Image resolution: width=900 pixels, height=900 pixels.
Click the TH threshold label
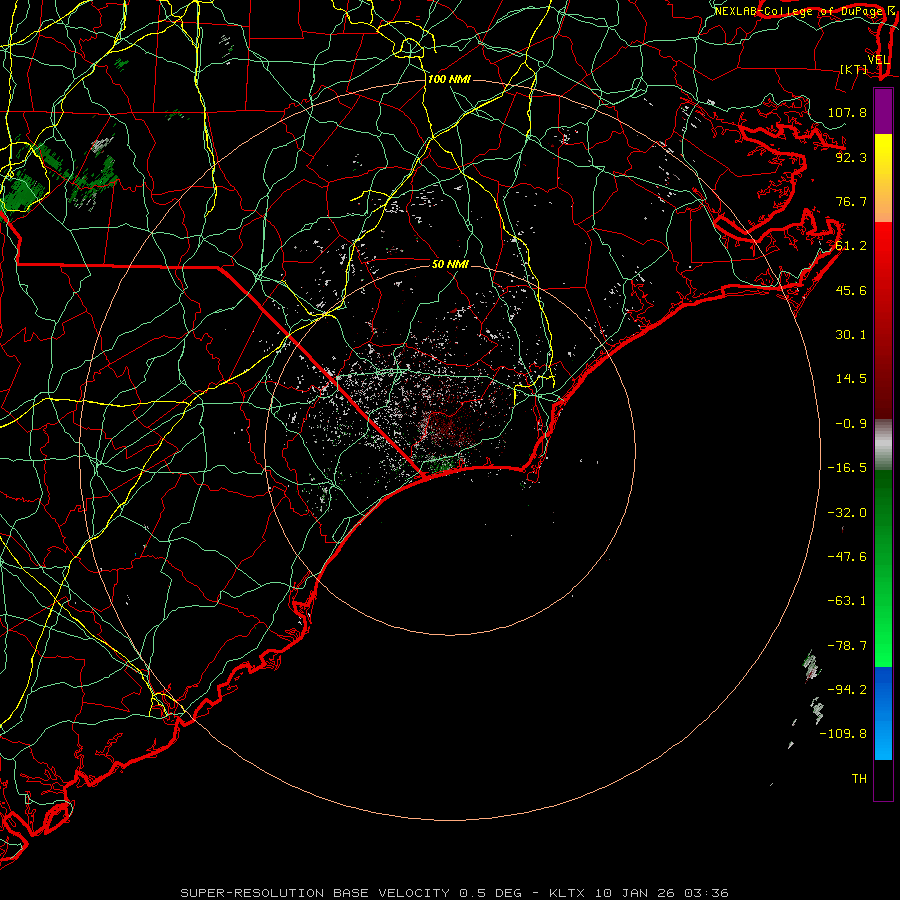point(859,779)
